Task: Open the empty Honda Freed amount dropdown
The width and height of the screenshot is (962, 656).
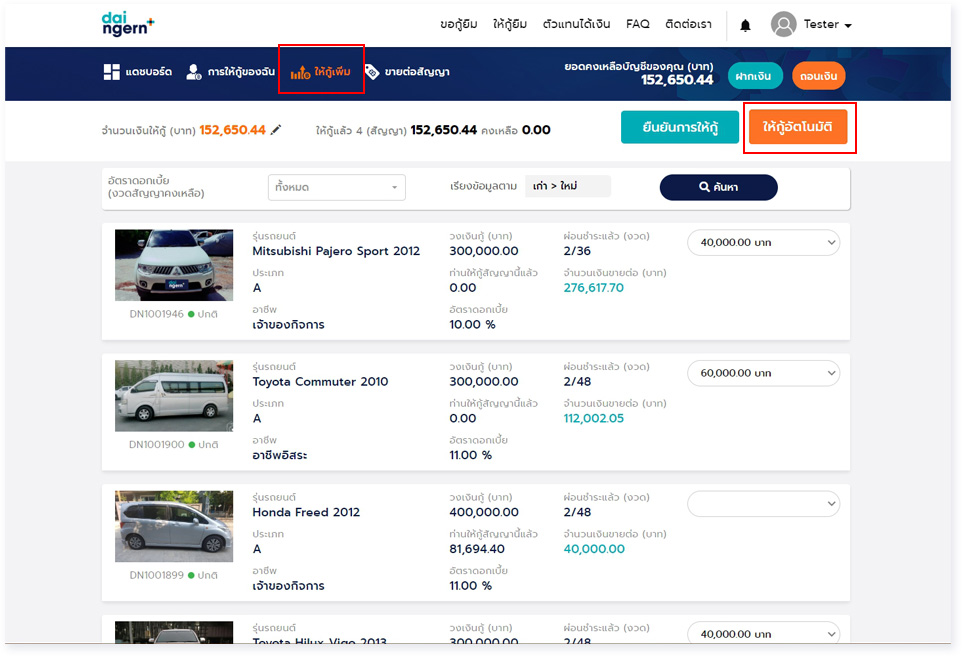Action: [763, 504]
